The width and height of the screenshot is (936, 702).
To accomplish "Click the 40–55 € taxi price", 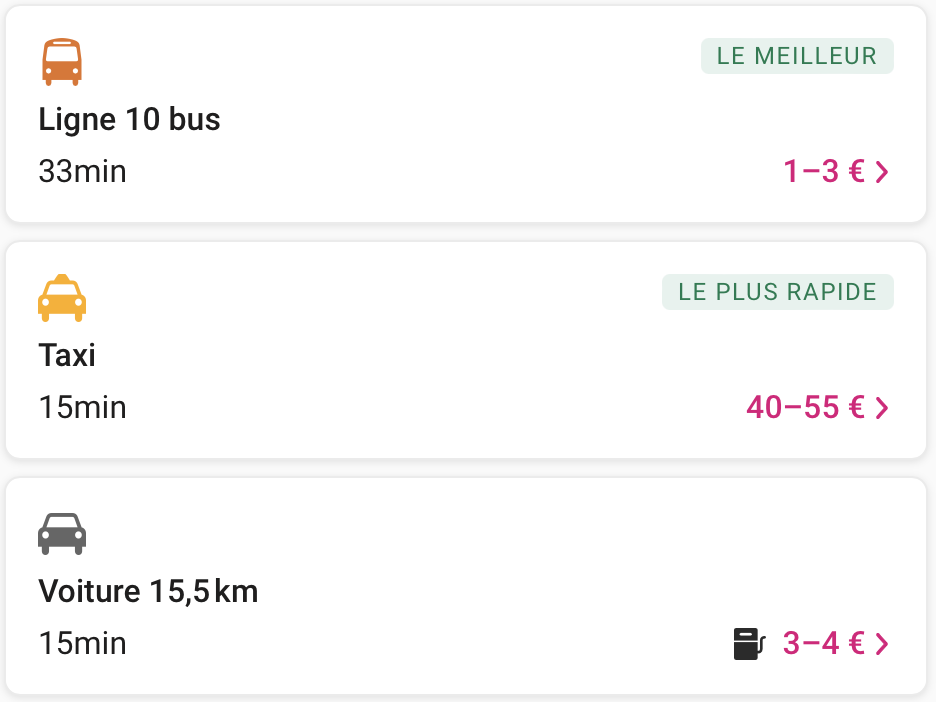I will [x=805, y=407].
